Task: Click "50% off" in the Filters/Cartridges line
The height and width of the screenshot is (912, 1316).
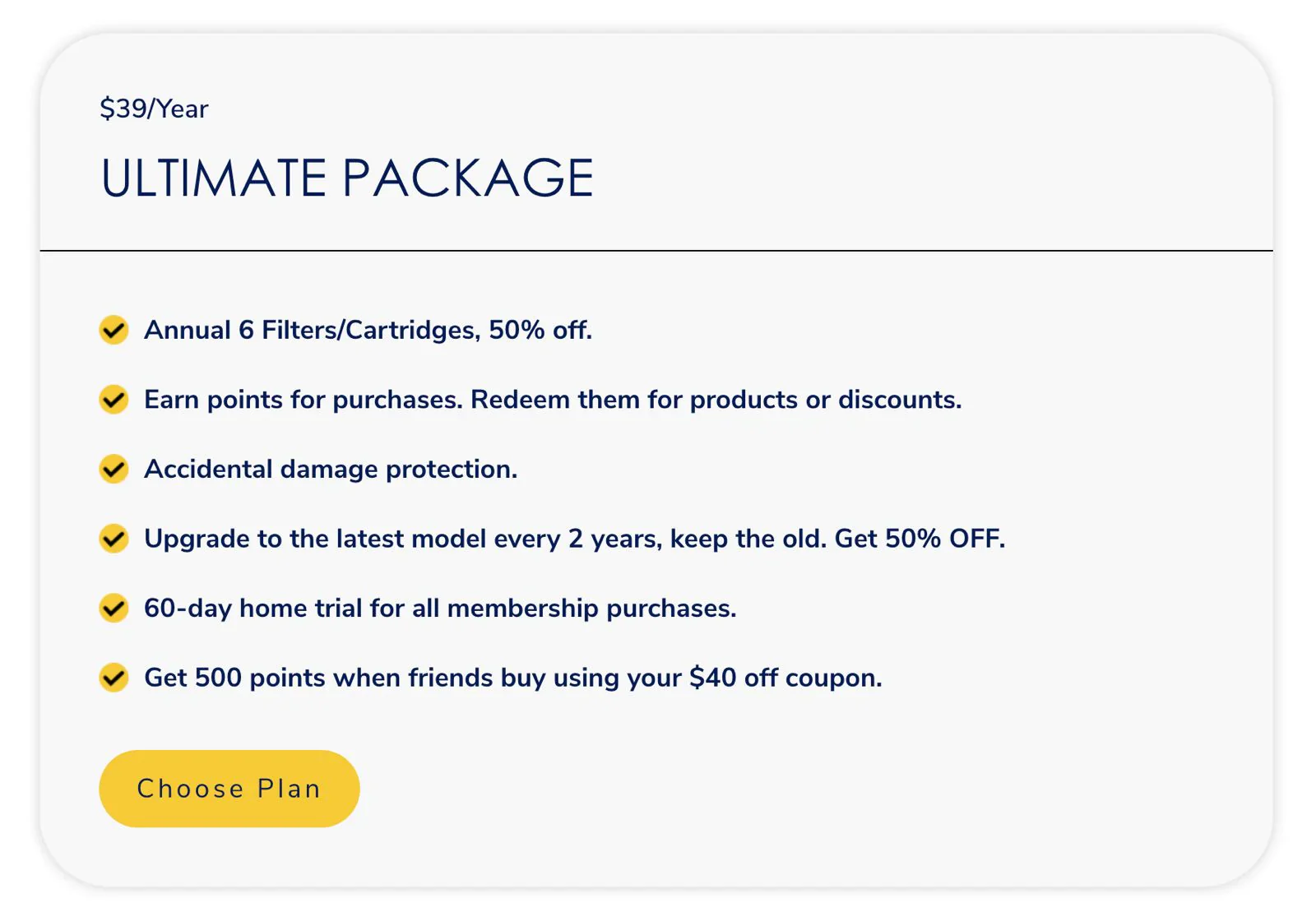Action: (x=540, y=330)
